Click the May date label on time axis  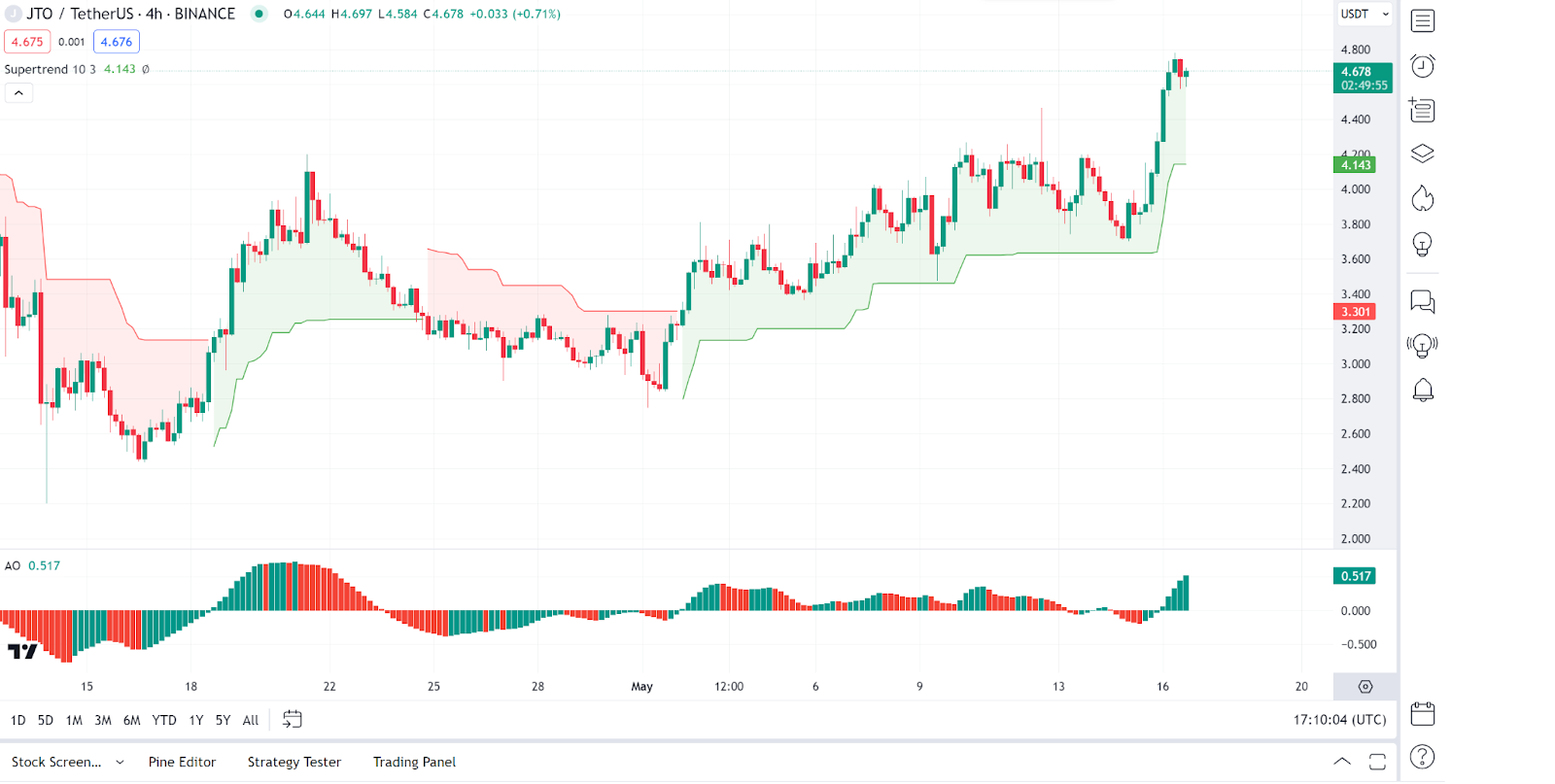tap(642, 687)
